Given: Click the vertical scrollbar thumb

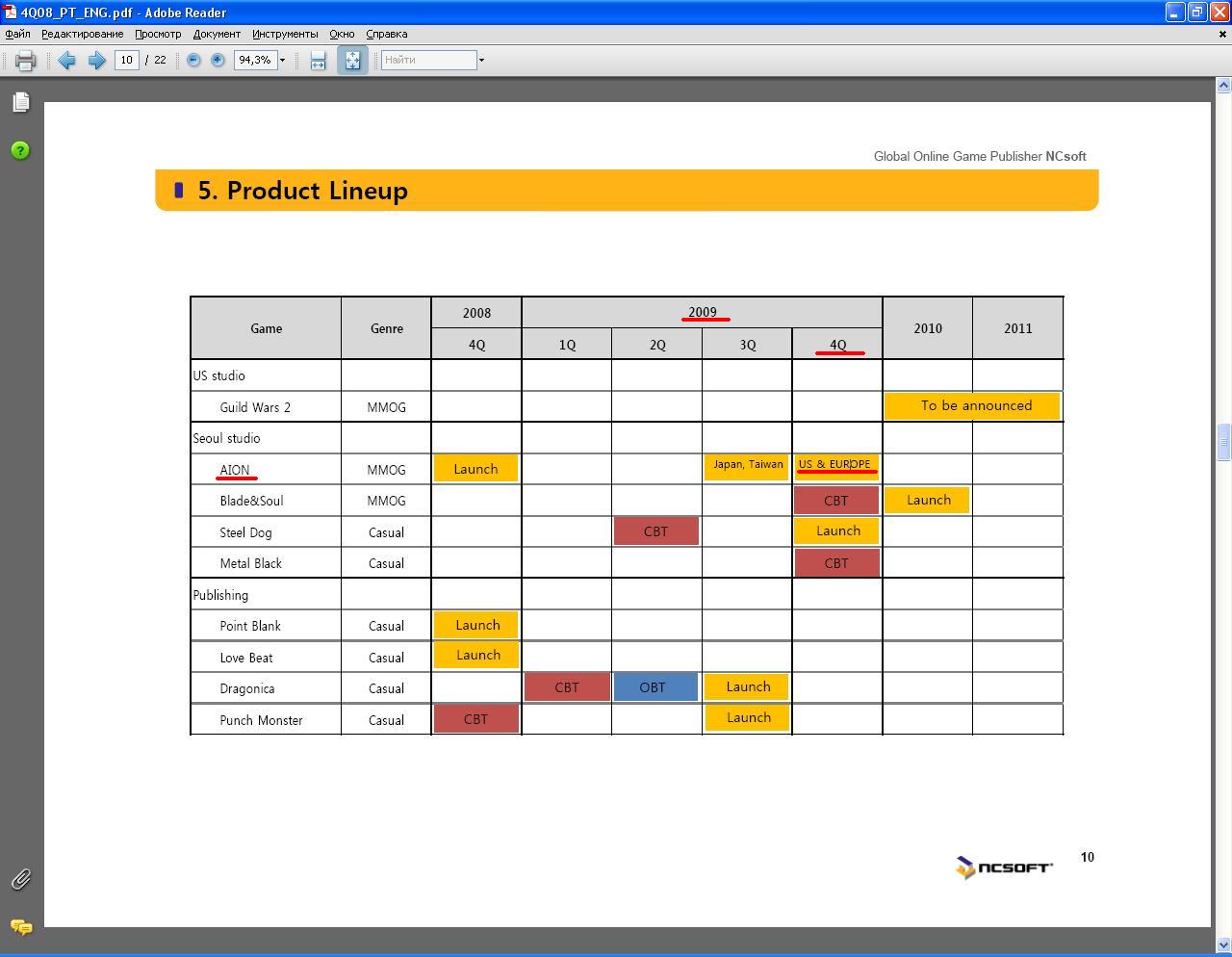Looking at the screenshot, I should (1223, 443).
